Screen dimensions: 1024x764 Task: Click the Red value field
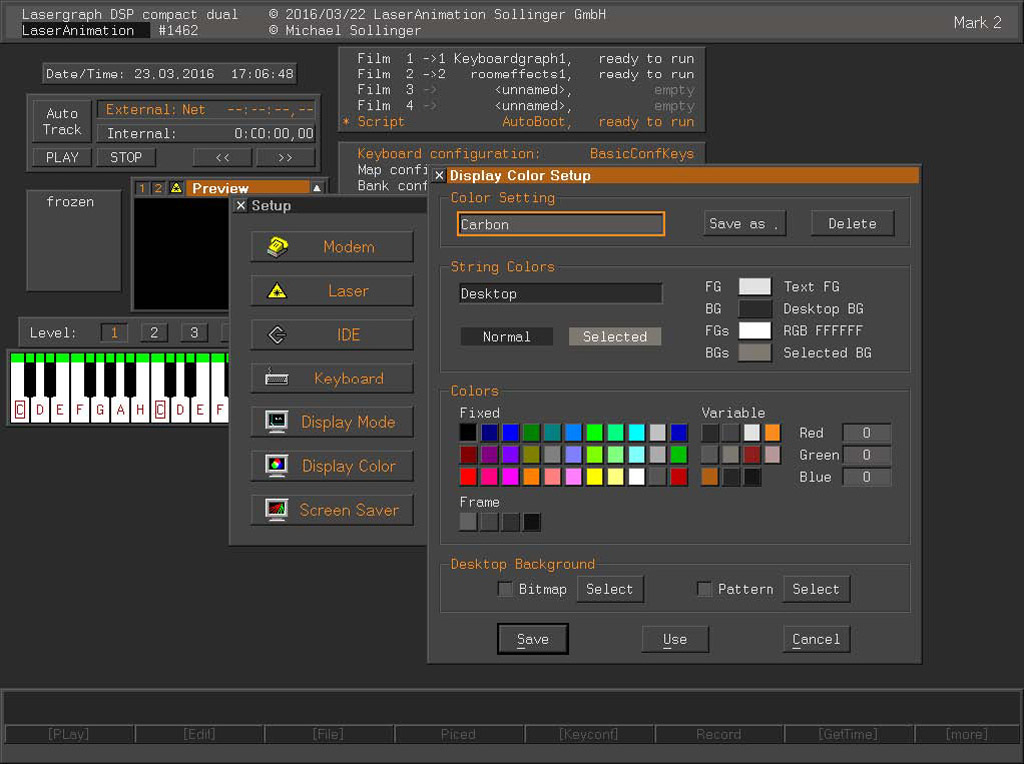[x=866, y=433]
